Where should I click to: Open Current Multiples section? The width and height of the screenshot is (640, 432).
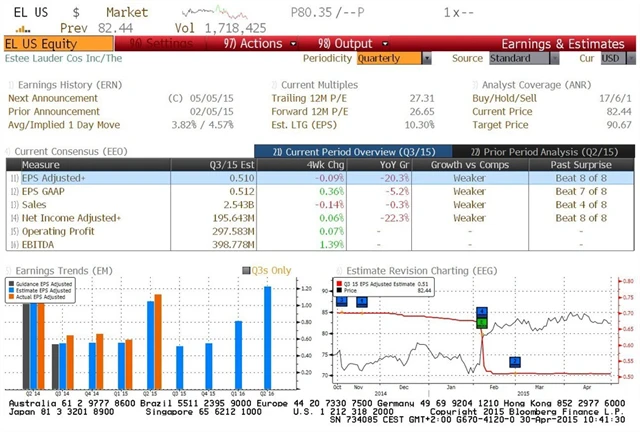coord(318,86)
